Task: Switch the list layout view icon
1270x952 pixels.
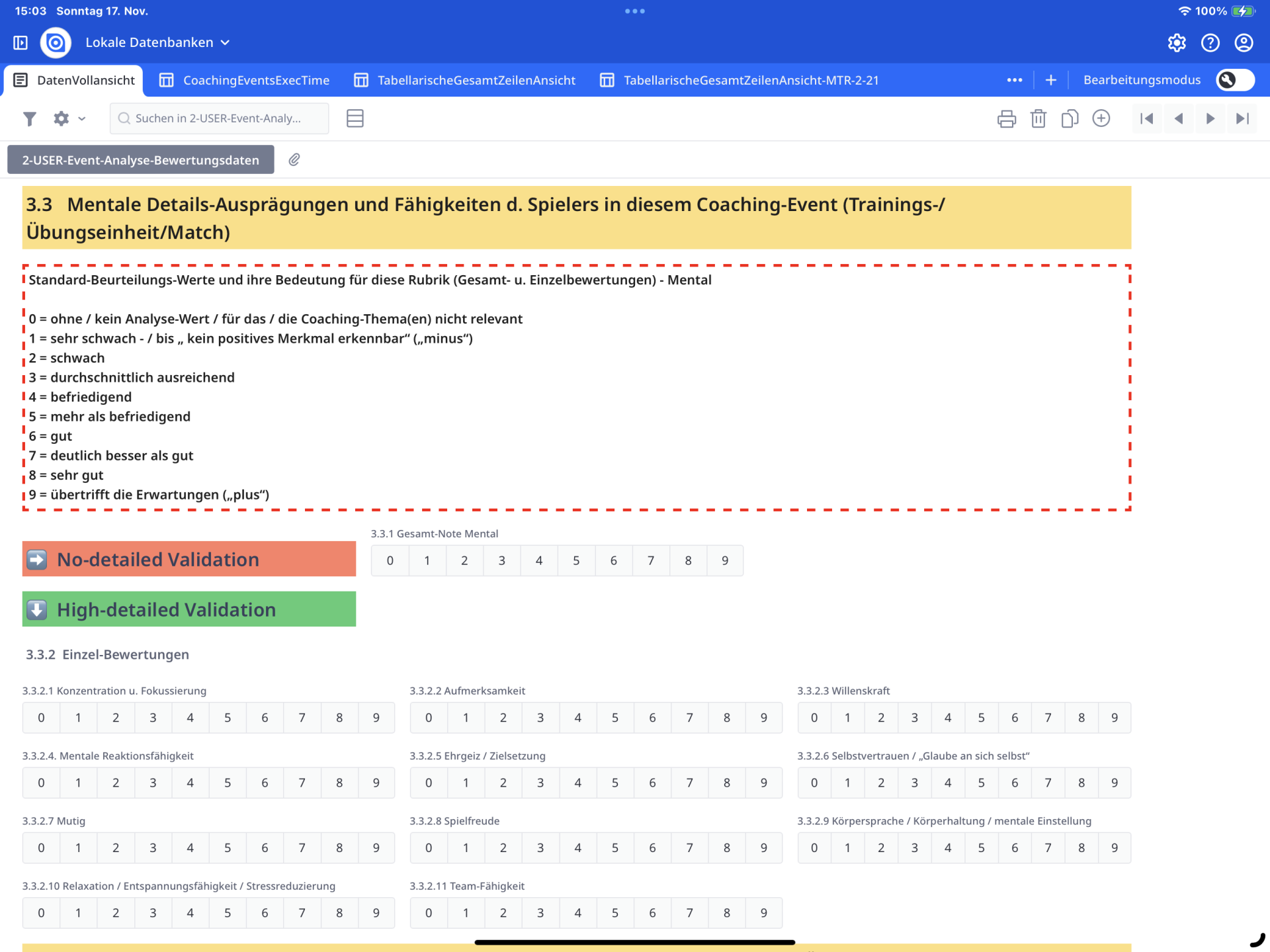Action: pos(355,118)
